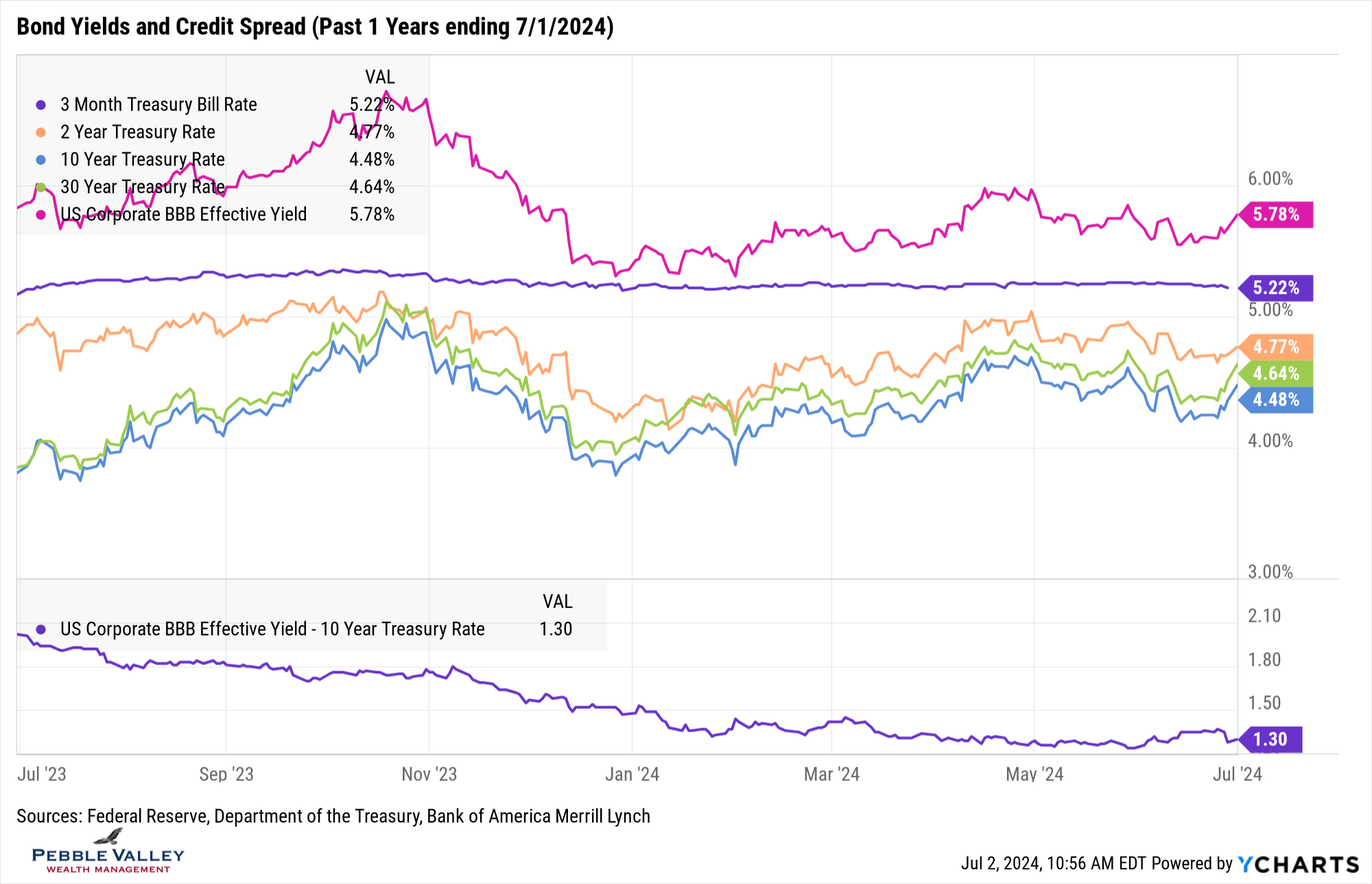Click the 1.30 spread value flag

[1270, 740]
